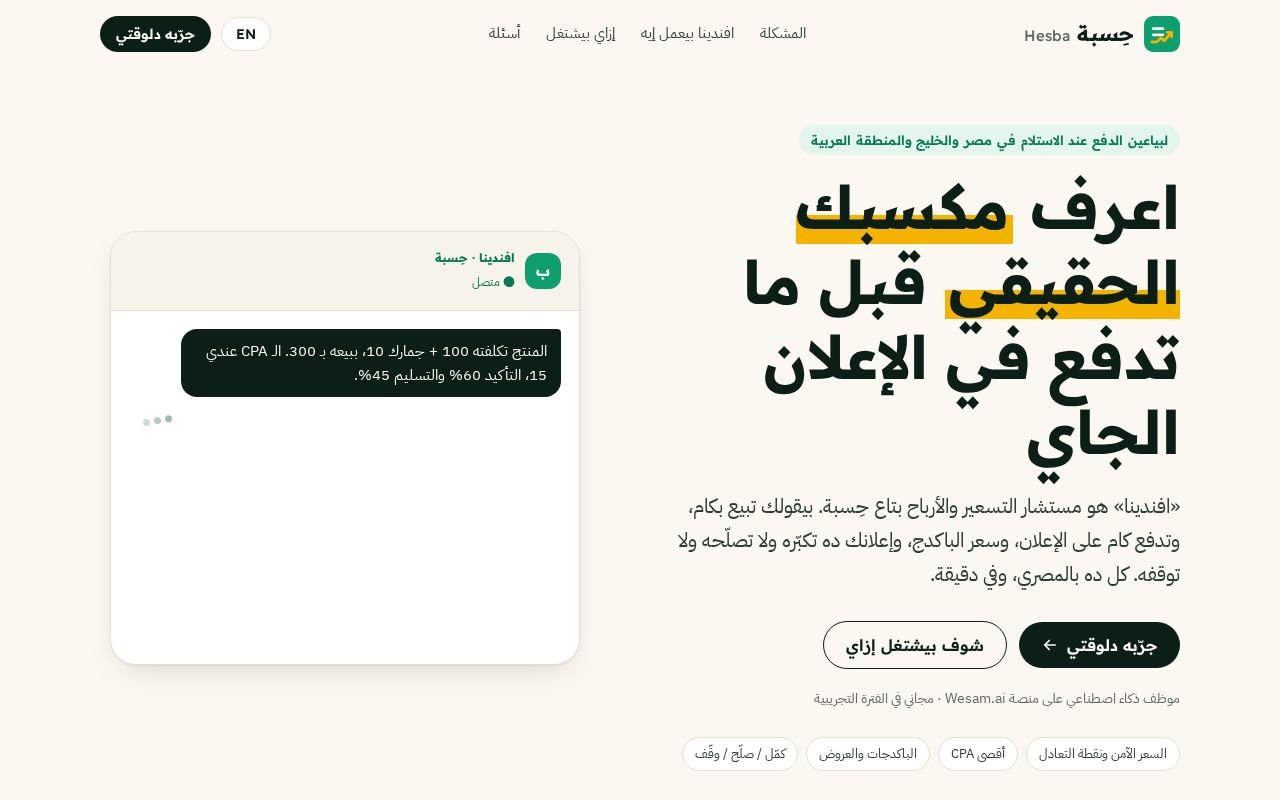Select السعر الآمن ونقطة التعادل chip
Image resolution: width=1280 pixels, height=800 pixels.
1103,754
